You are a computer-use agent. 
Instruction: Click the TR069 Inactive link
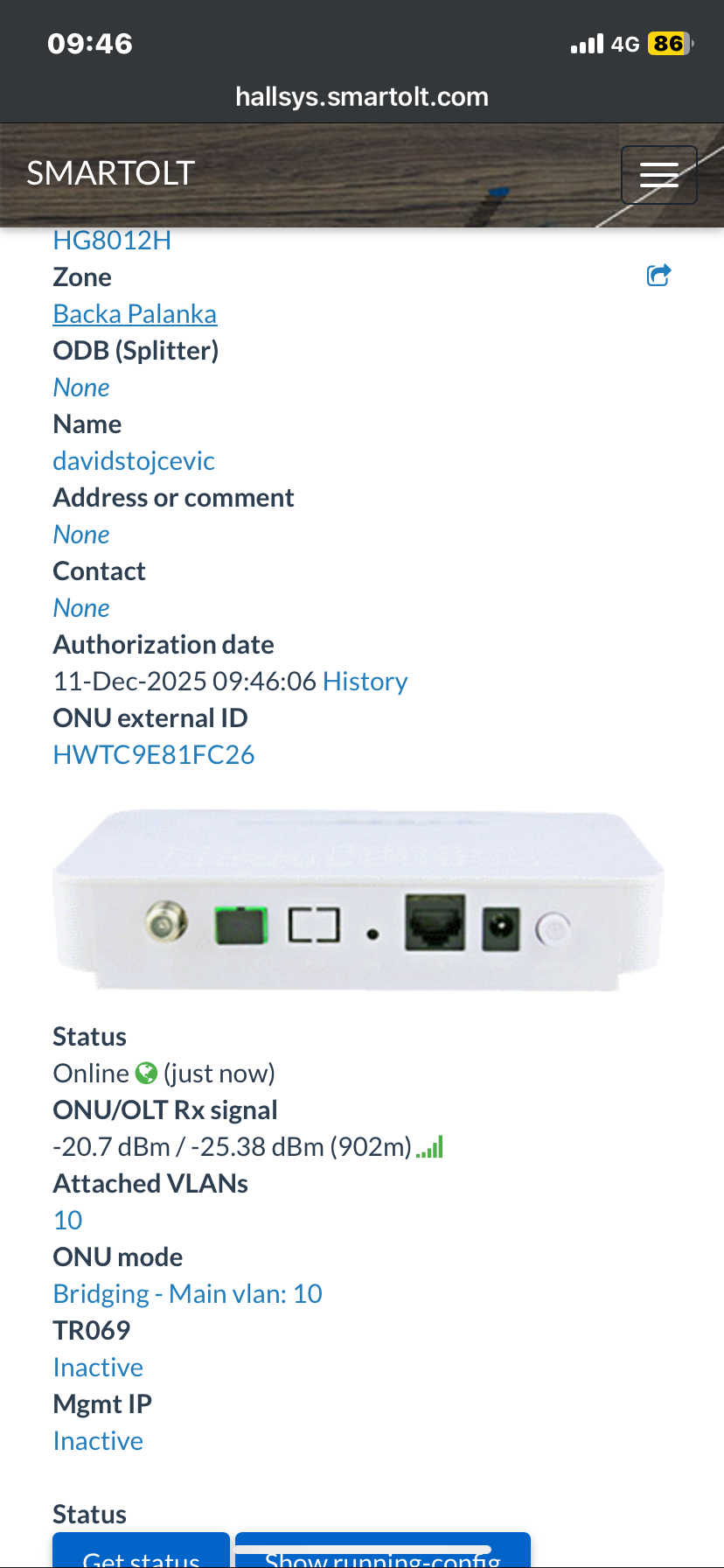point(98,1368)
